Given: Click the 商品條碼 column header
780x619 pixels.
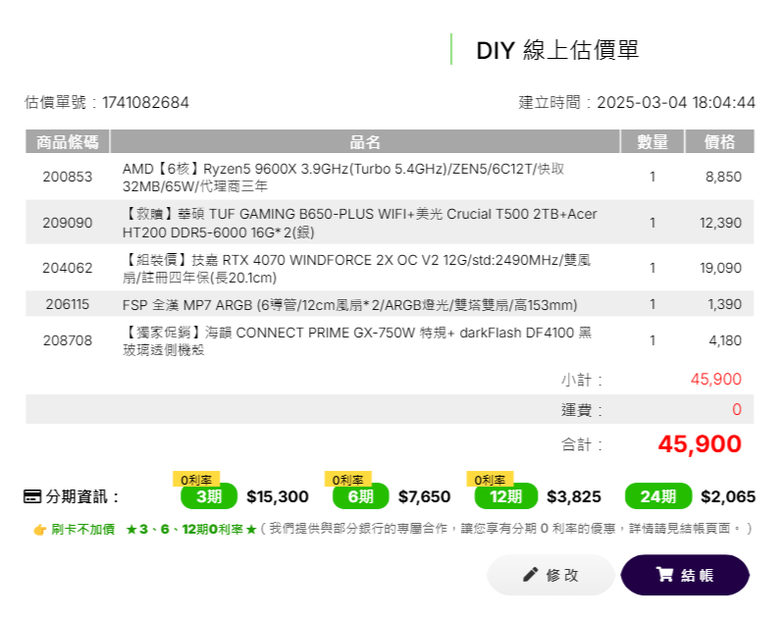Looking at the screenshot, I should (67, 142).
